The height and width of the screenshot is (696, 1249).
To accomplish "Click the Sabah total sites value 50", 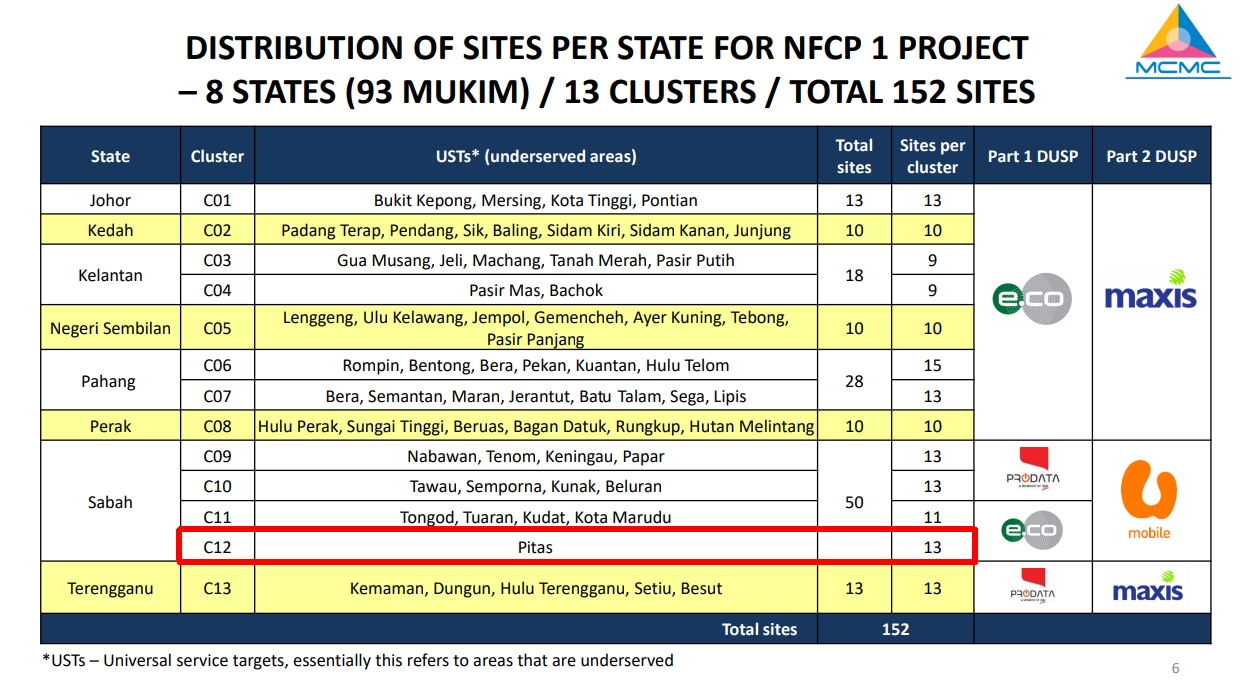I will [854, 502].
